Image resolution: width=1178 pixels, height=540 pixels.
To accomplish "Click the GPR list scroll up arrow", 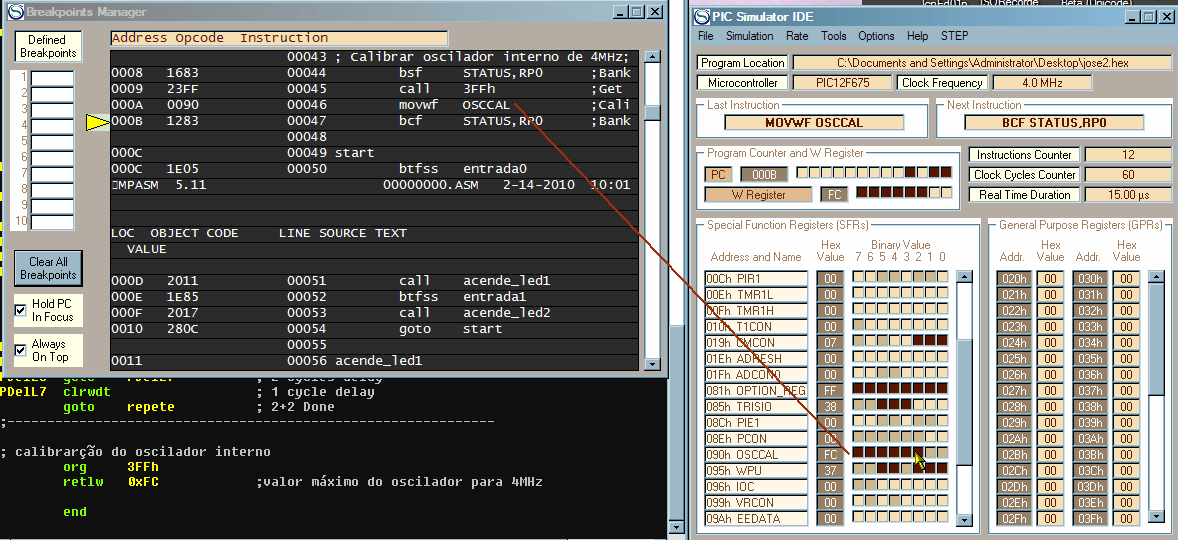I will 1157,277.
